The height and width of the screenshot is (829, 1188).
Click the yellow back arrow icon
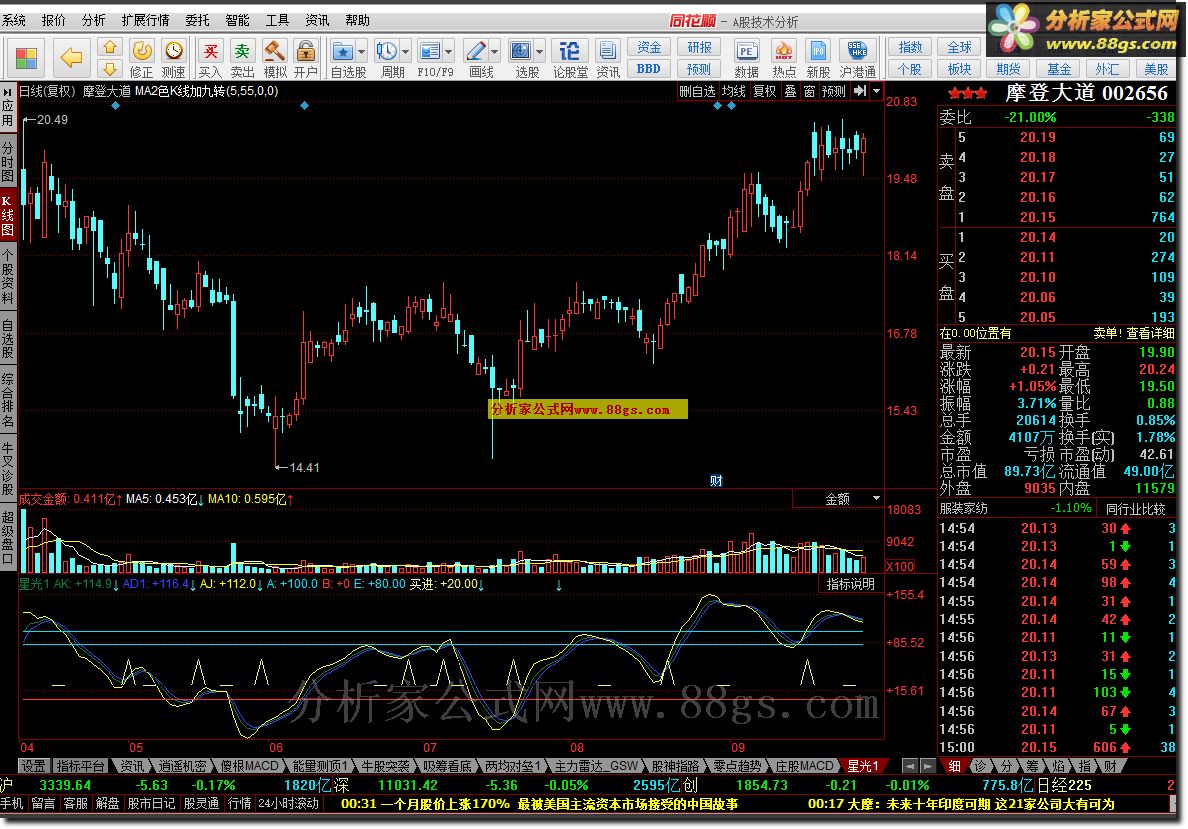[x=71, y=58]
